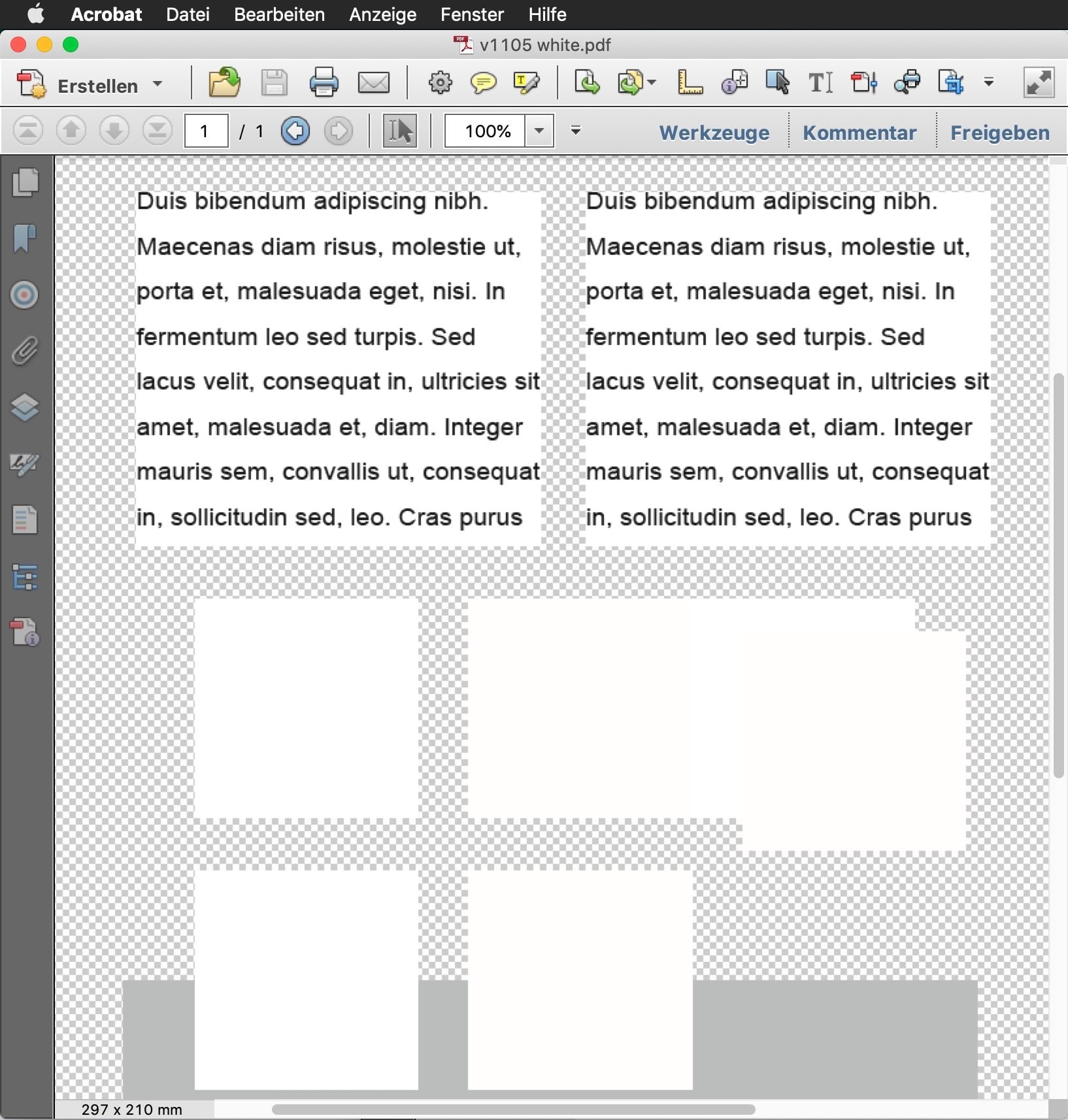Add a sticky note comment bubble
The height and width of the screenshot is (1120, 1068).
coord(483,83)
